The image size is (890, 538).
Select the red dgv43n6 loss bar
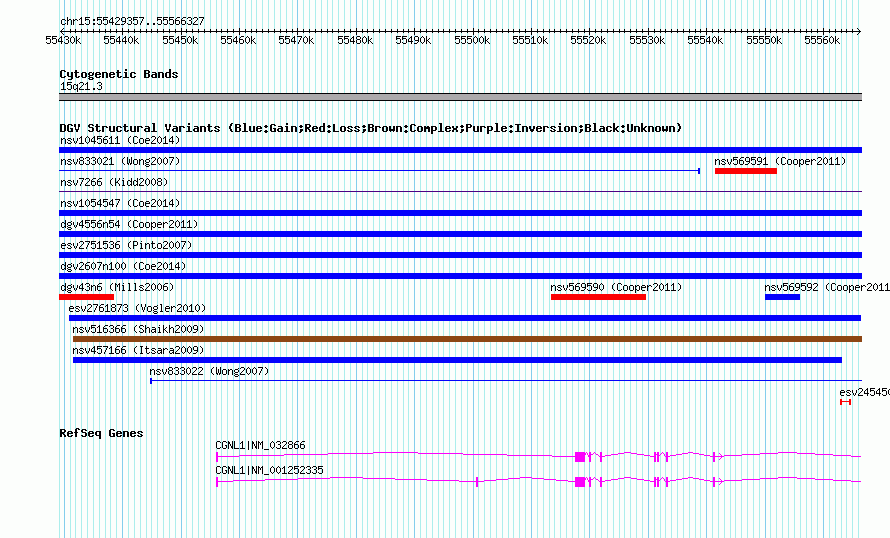point(86,297)
